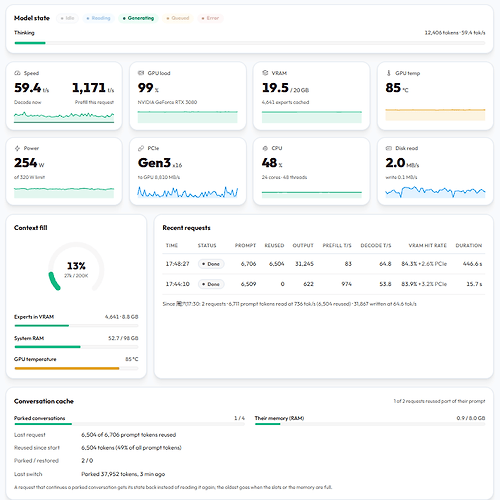Click the VRAM usage area chart

click(312, 117)
